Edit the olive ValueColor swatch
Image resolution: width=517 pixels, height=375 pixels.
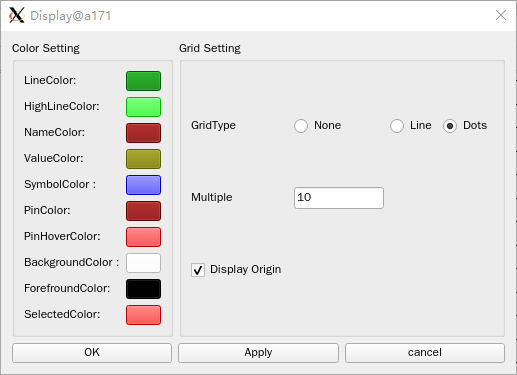[x=143, y=159]
